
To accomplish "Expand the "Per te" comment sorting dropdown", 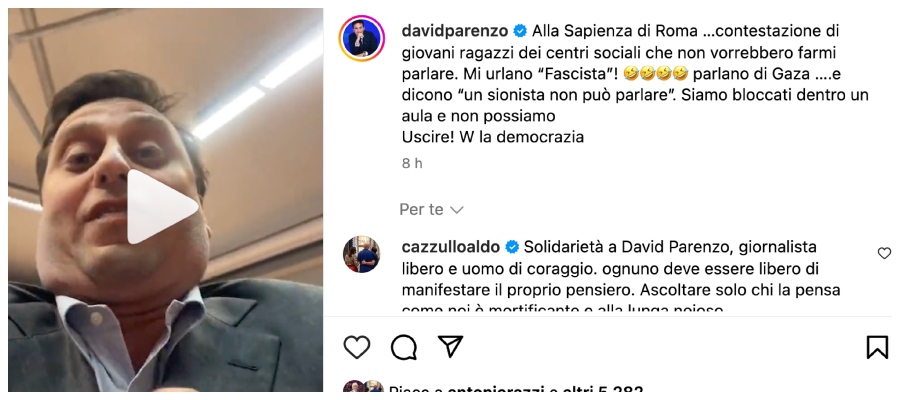I will [x=432, y=210].
